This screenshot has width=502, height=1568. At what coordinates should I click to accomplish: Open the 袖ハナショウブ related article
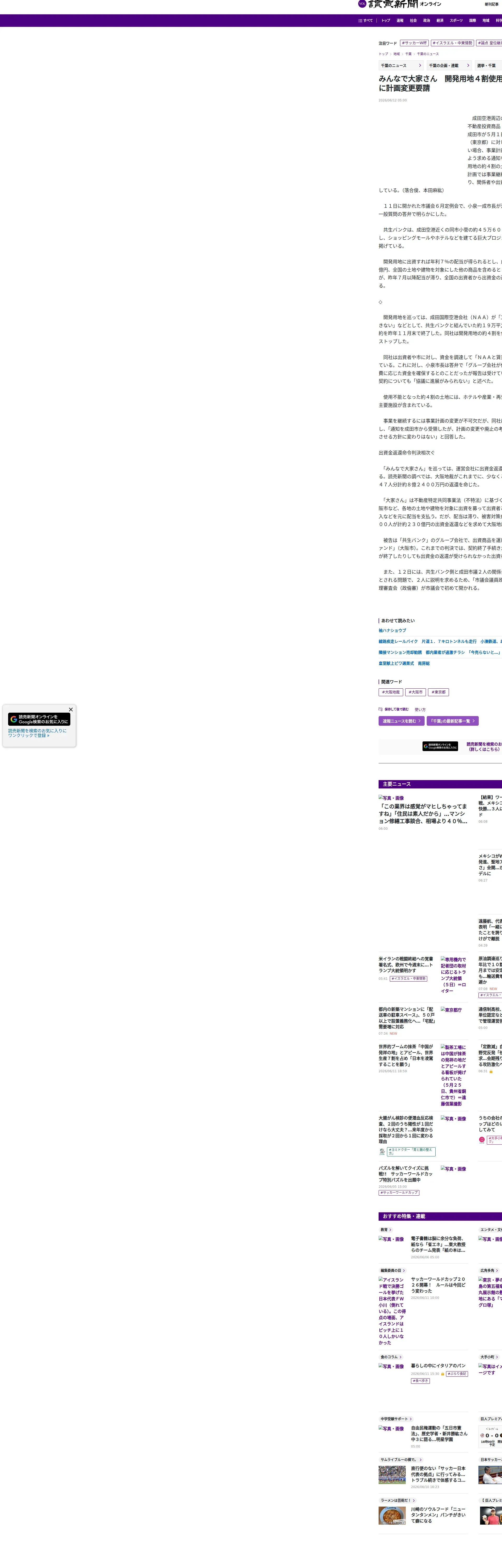(392, 631)
